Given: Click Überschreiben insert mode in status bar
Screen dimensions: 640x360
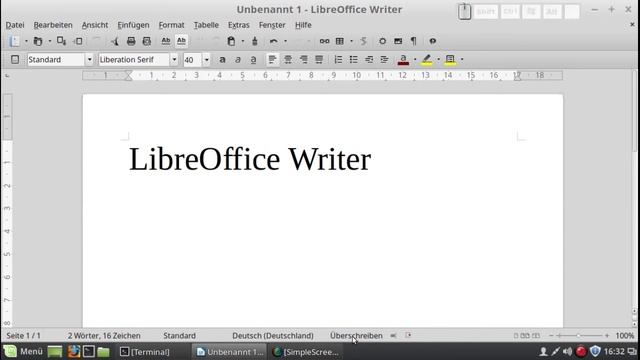Looking at the screenshot, I should [x=356, y=336].
